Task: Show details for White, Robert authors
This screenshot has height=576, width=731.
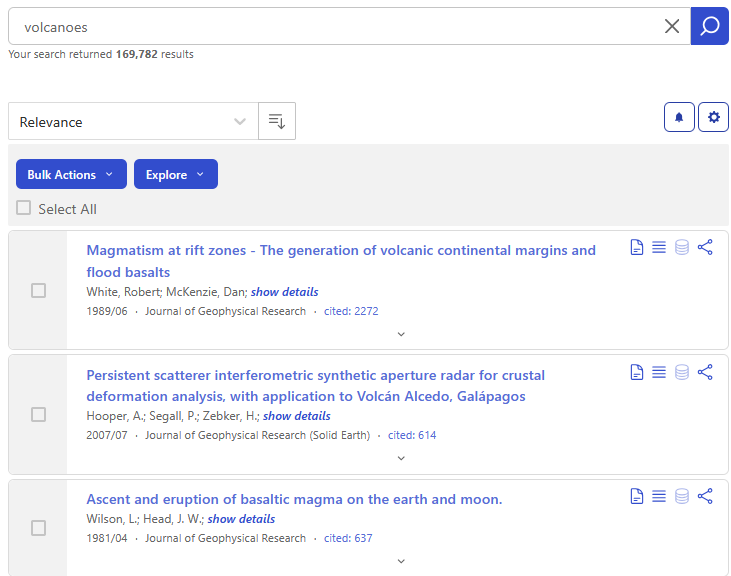Action: coord(284,292)
